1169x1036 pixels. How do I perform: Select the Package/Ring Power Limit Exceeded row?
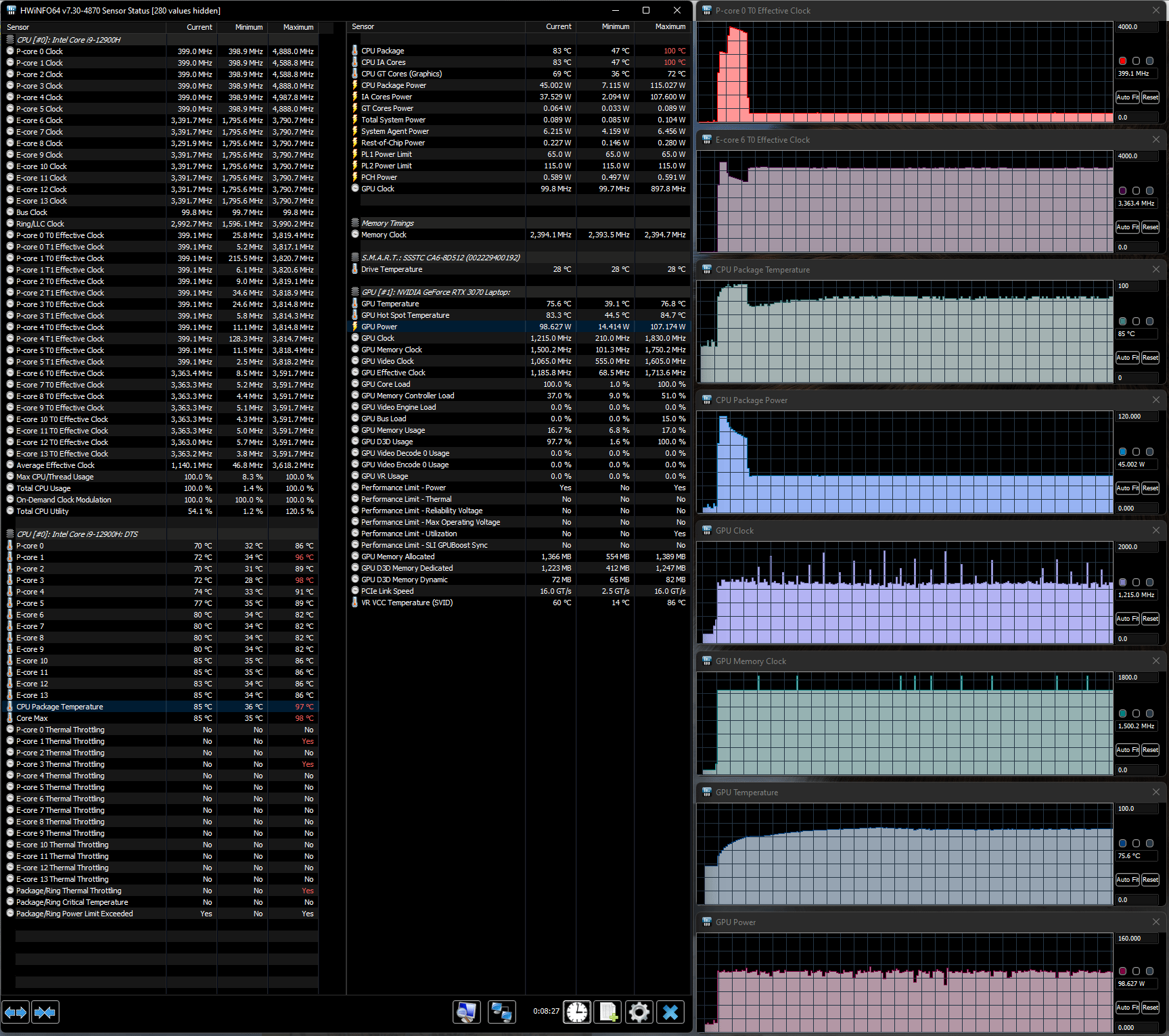(x=160, y=914)
